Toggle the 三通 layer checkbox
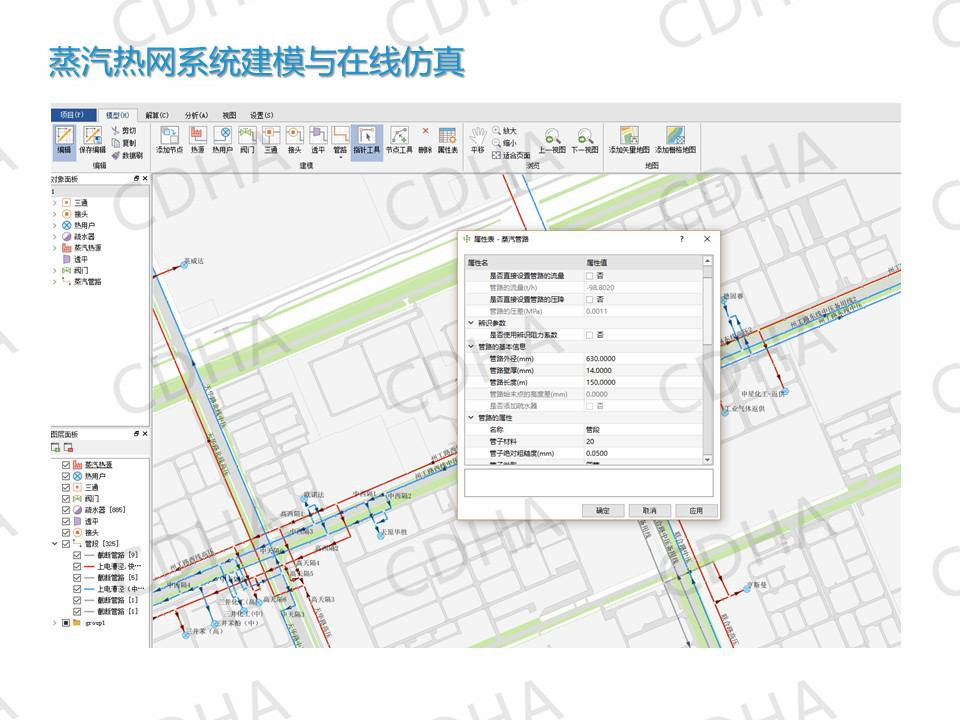The height and width of the screenshot is (720, 960). (x=66, y=487)
